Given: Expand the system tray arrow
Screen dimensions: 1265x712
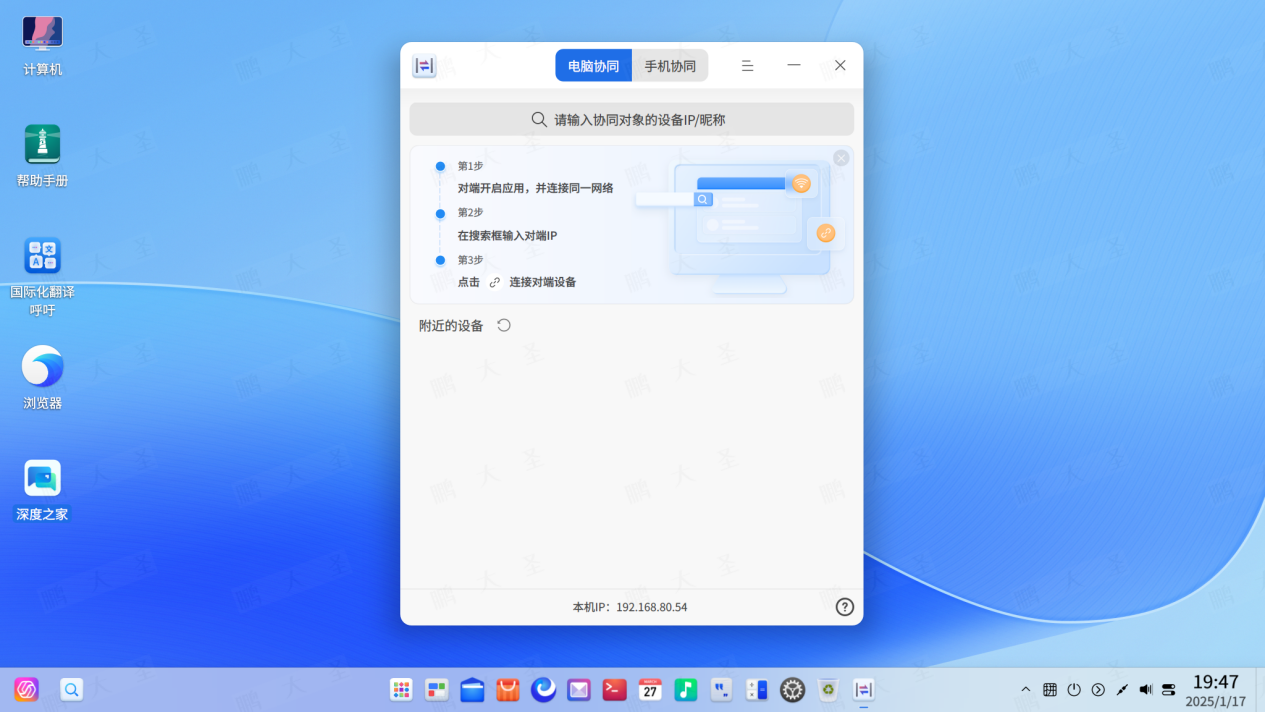Looking at the screenshot, I should point(1026,689).
